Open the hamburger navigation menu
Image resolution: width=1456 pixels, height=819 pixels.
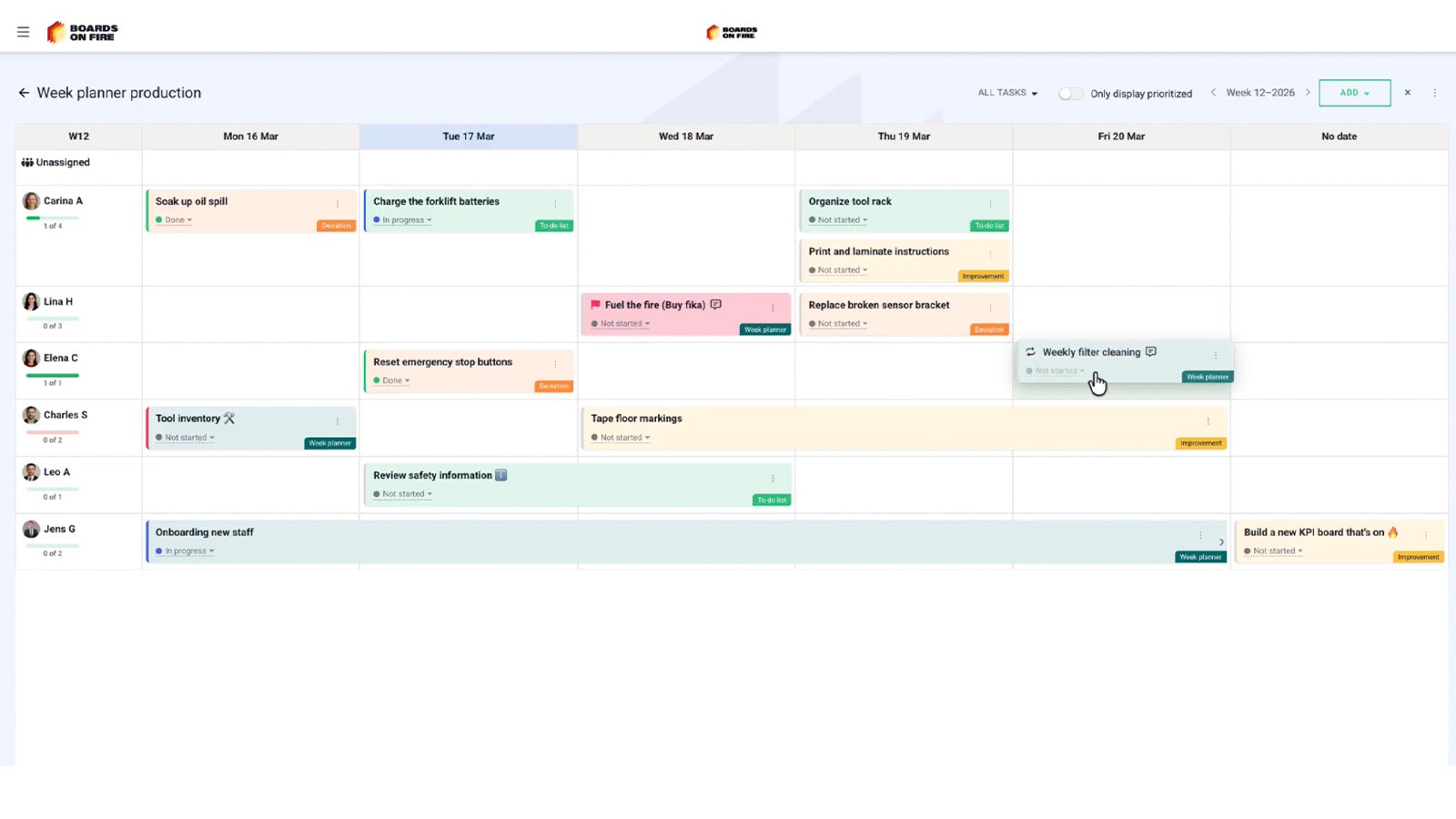[x=23, y=32]
